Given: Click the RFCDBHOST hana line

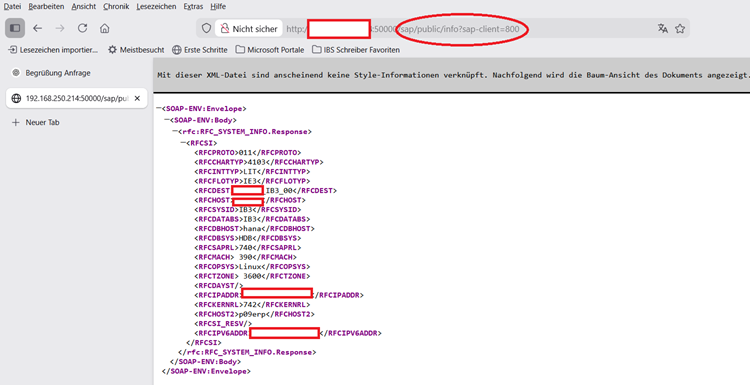Looking at the screenshot, I should coord(254,229).
